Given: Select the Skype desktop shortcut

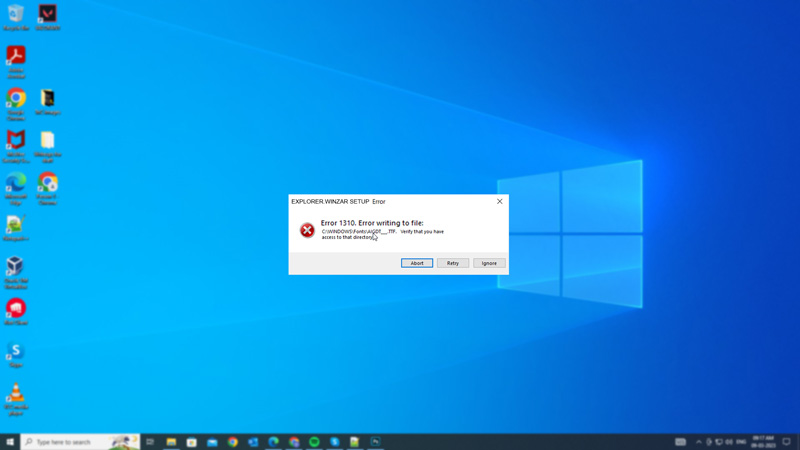Looking at the screenshot, I should [16, 354].
